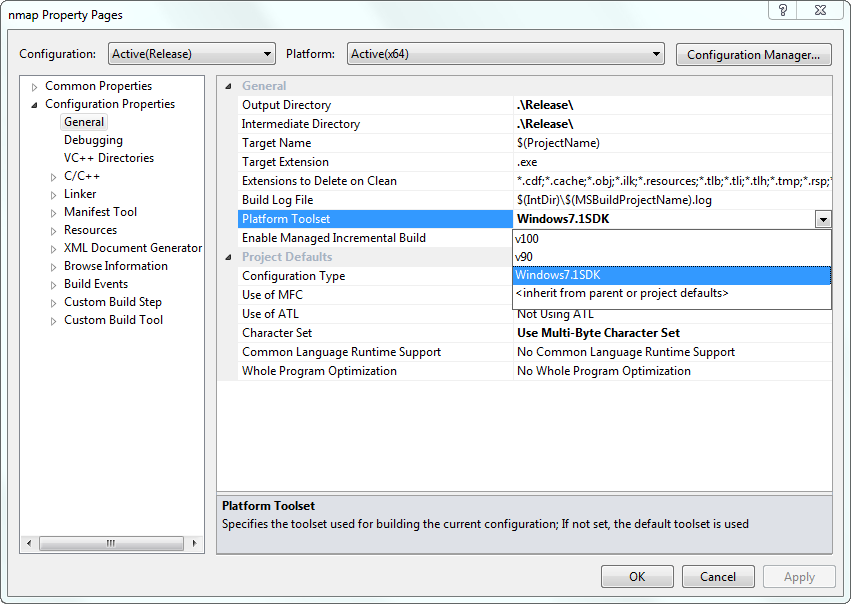Expand Custom Build Step node
The image size is (851, 604).
pos(53,303)
